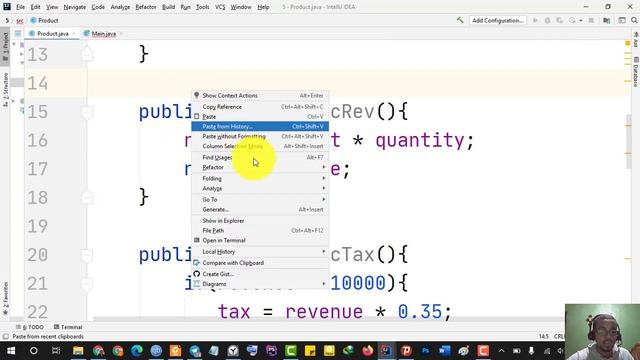This screenshot has width=640, height=360.
Task: Open the Favorites tool window
Action: 5,298
